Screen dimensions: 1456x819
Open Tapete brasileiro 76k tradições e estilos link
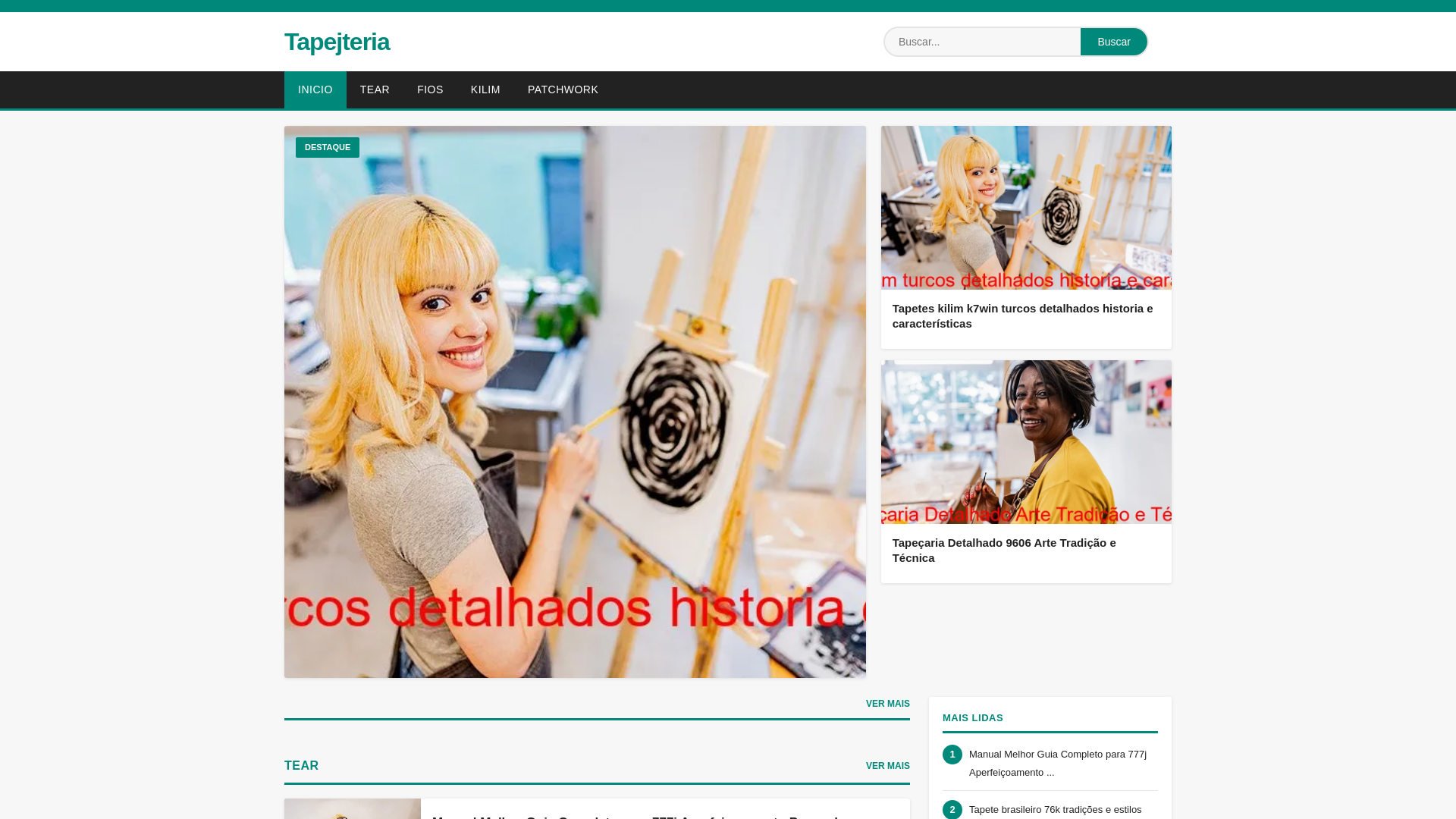(1055, 810)
